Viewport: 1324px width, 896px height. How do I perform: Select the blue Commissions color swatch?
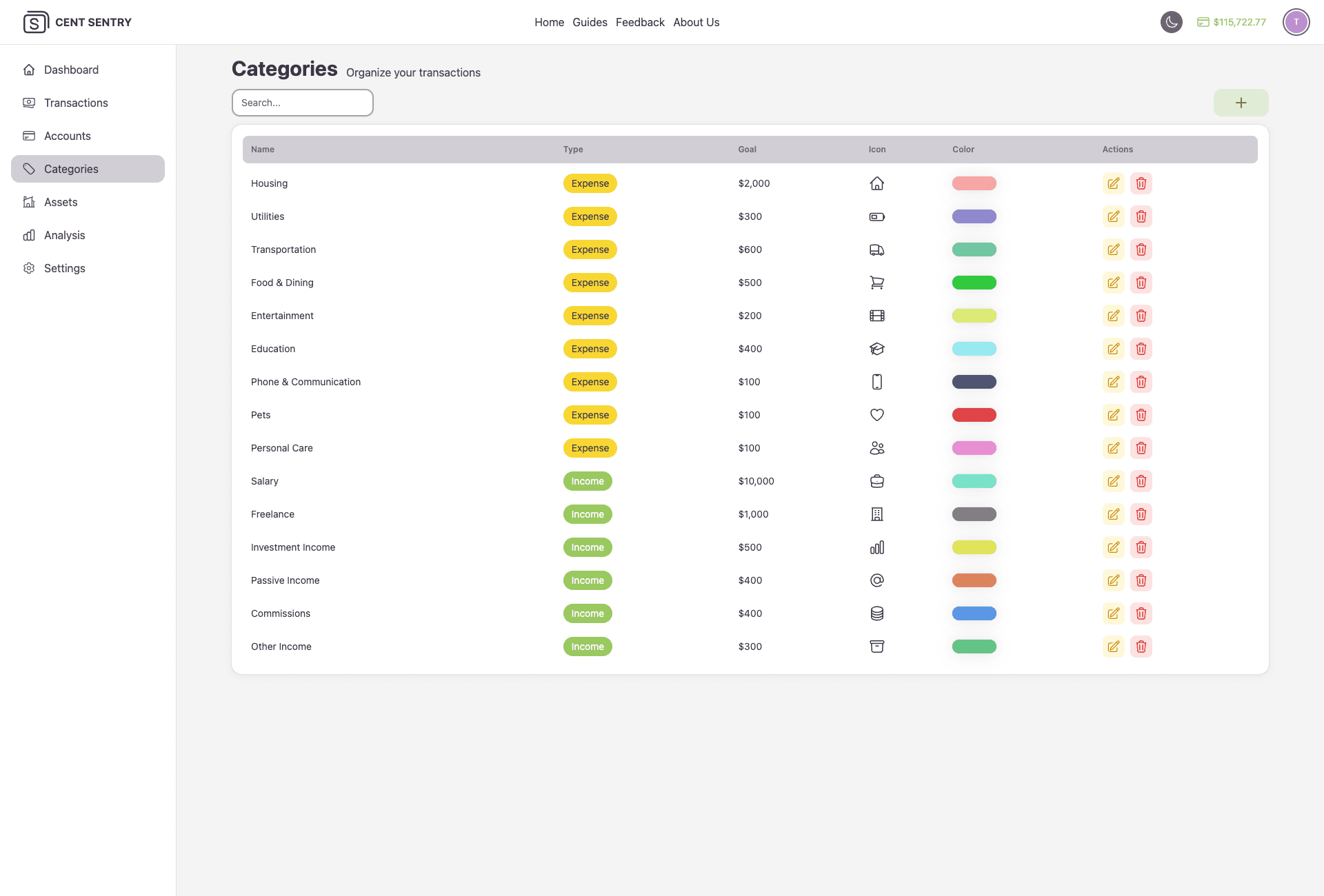click(974, 613)
